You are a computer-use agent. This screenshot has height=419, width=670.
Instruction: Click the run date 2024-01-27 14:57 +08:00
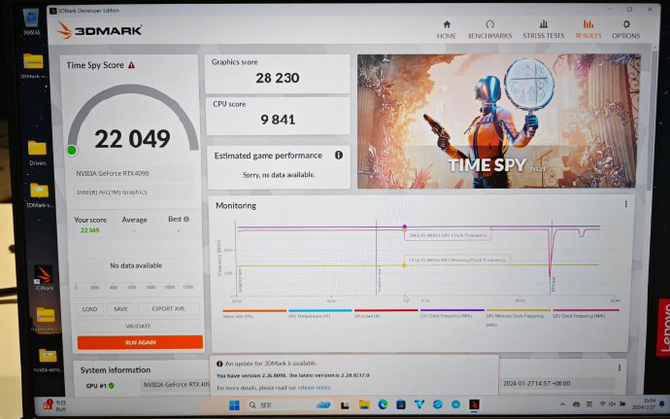coord(537,384)
